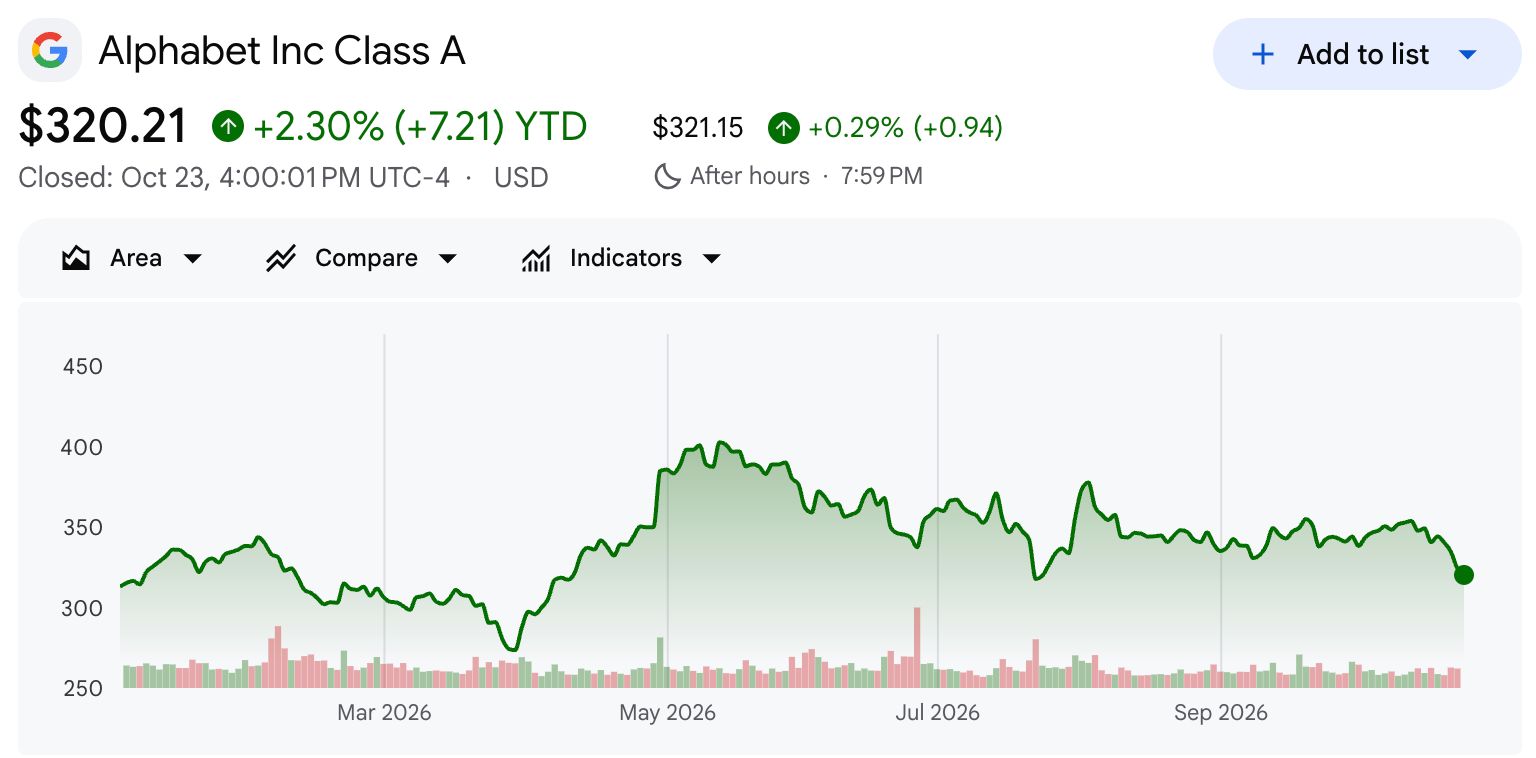Click the May 2026 axis label

click(667, 713)
